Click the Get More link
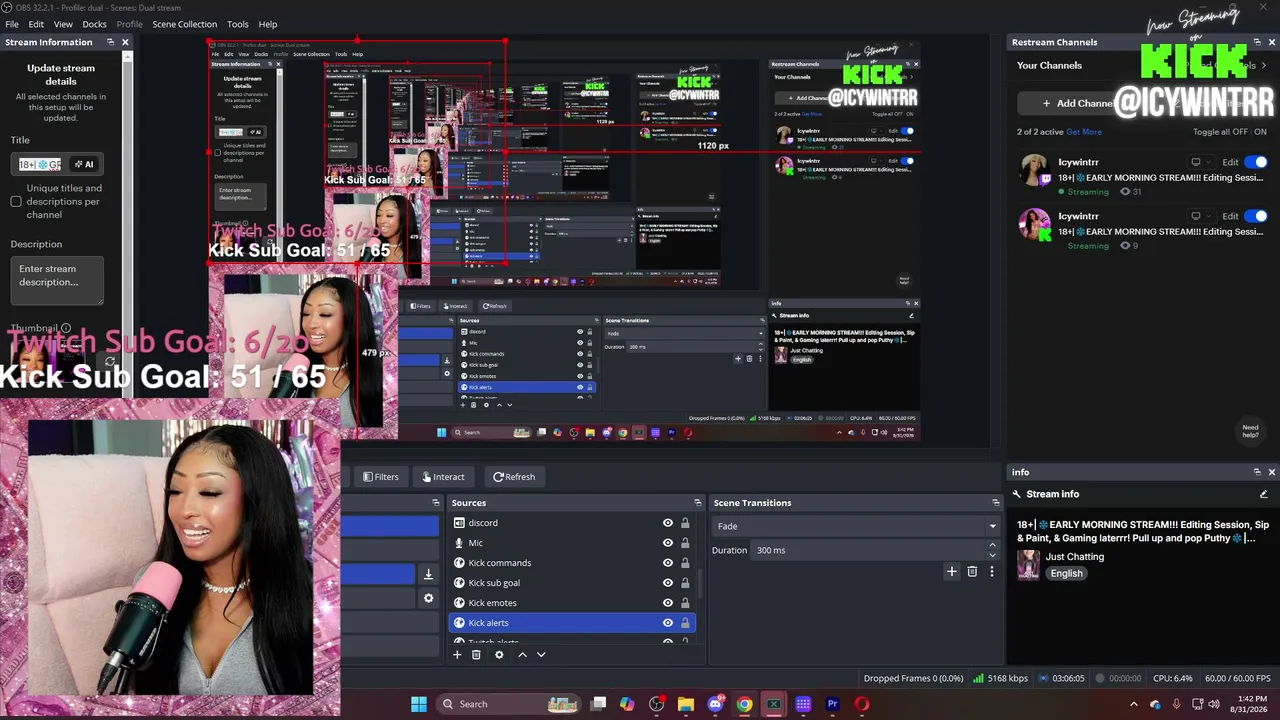 click(1084, 132)
